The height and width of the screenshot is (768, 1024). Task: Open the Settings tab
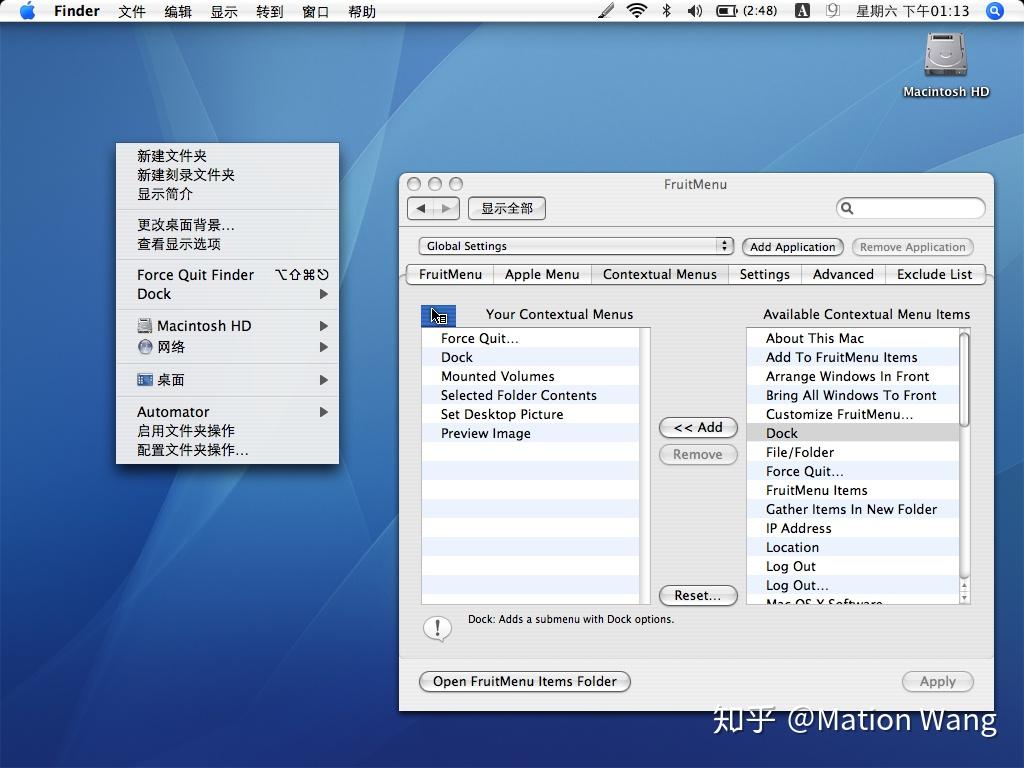coord(765,274)
